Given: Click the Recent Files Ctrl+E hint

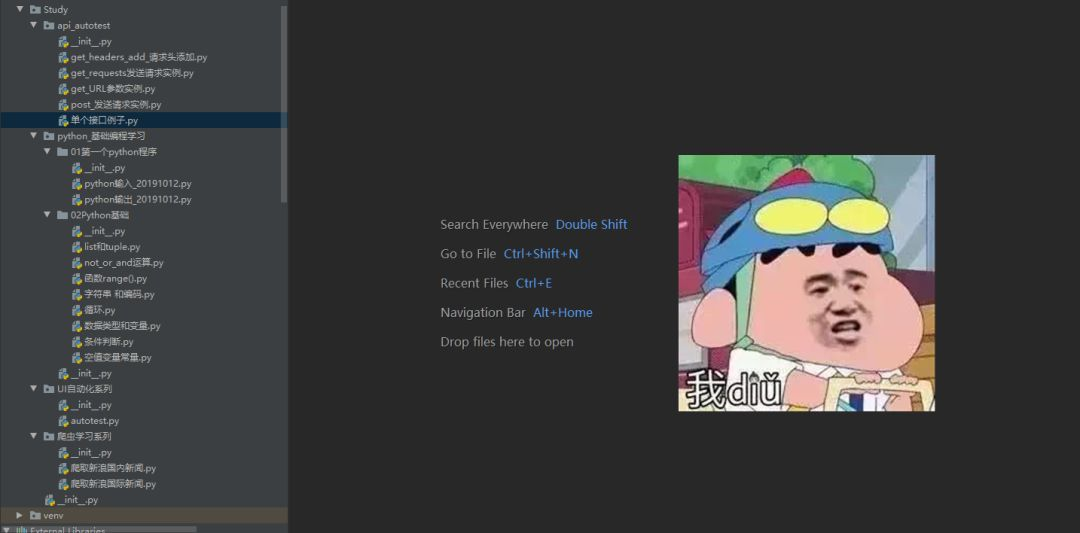Looking at the screenshot, I should tap(496, 283).
